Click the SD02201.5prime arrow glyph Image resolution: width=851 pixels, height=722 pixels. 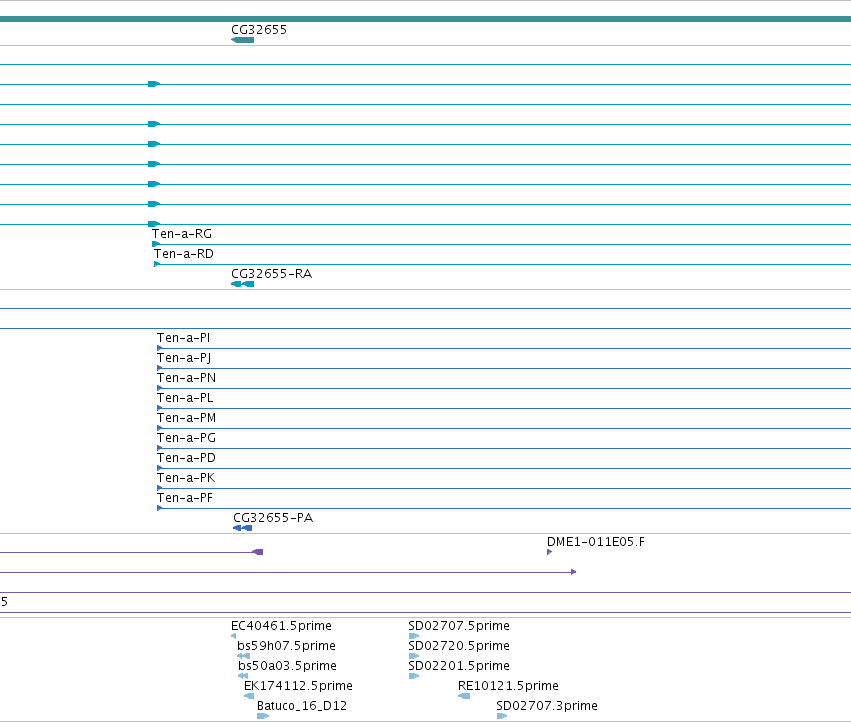414,676
